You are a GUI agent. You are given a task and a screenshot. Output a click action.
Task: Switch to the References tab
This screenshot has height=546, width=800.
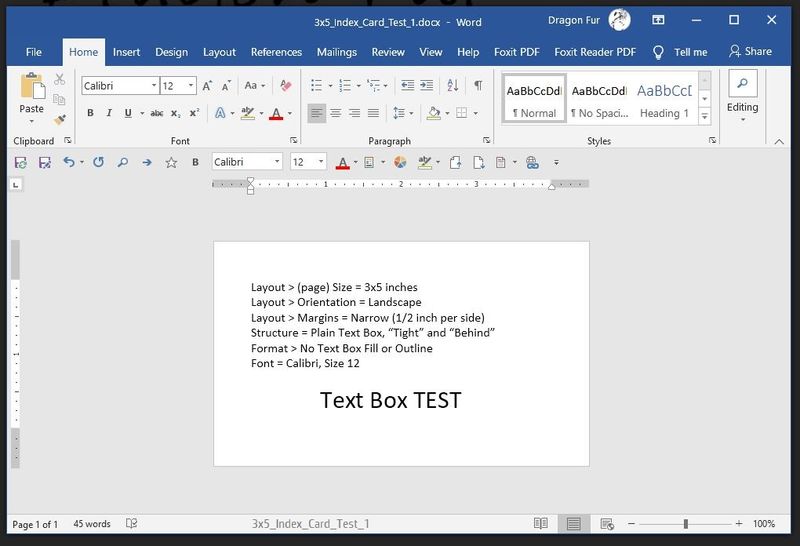[276, 52]
